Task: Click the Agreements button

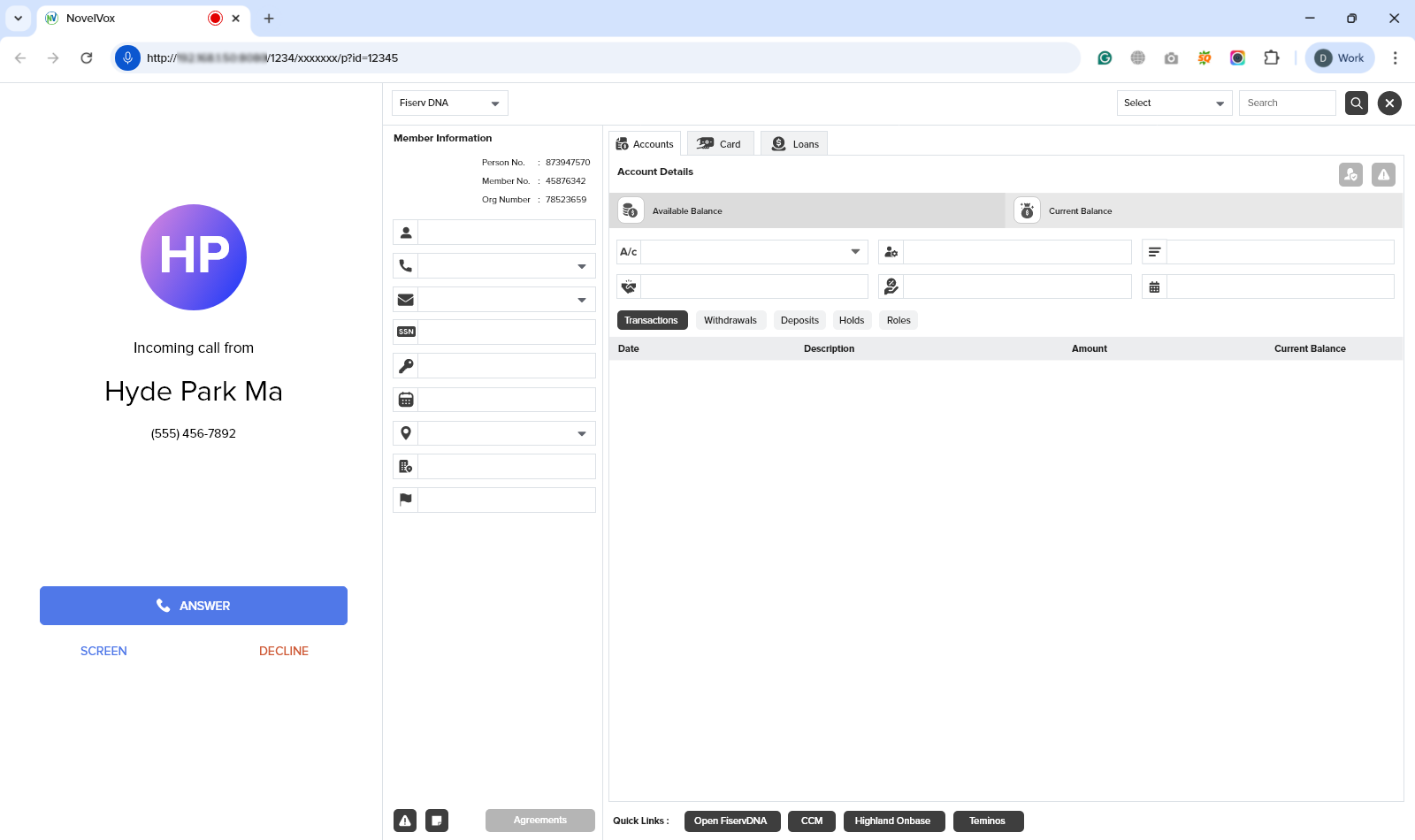Action: pos(540,821)
